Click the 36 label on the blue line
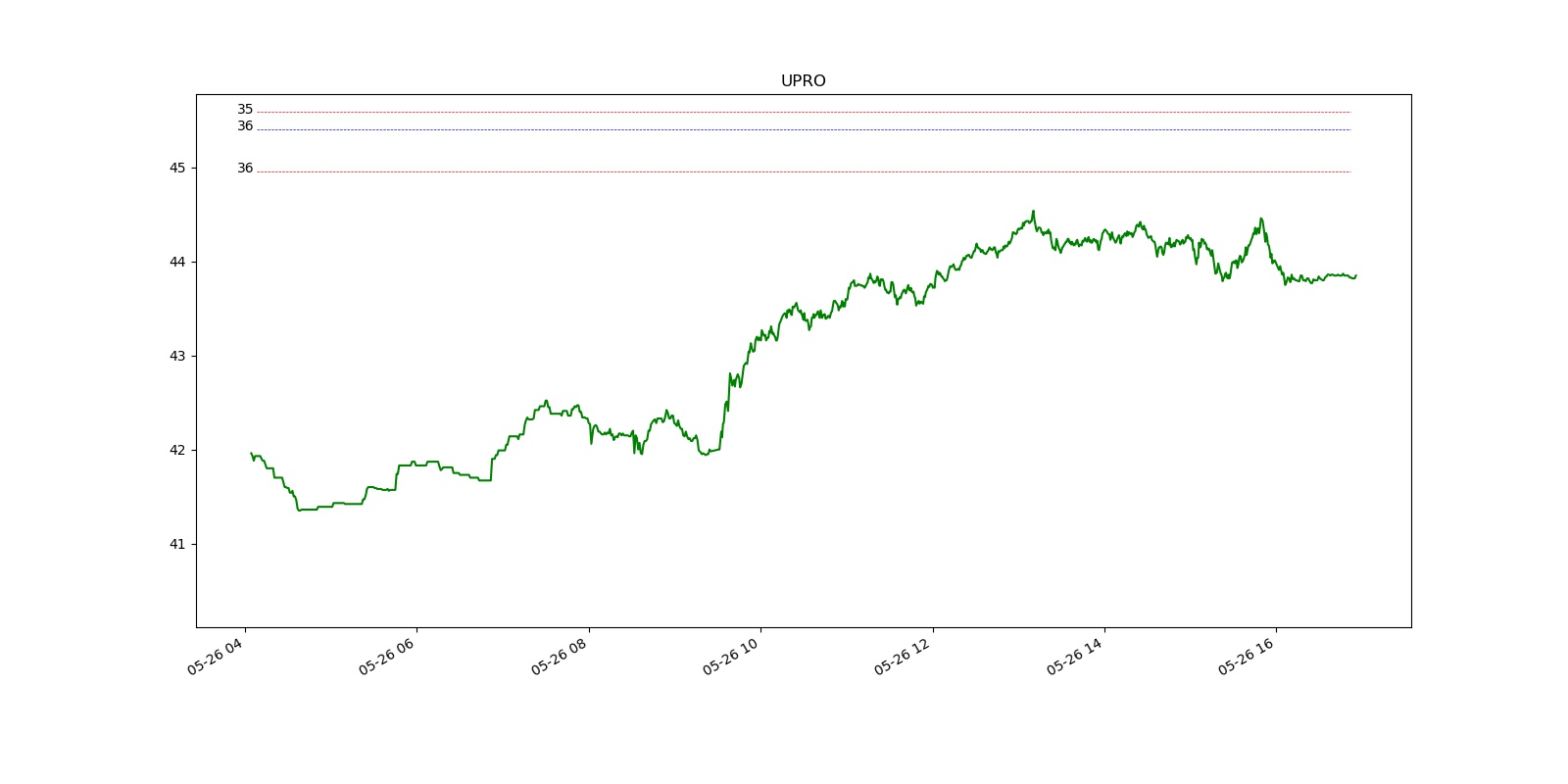This screenshot has height=784, width=1568. tap(245, 126)
